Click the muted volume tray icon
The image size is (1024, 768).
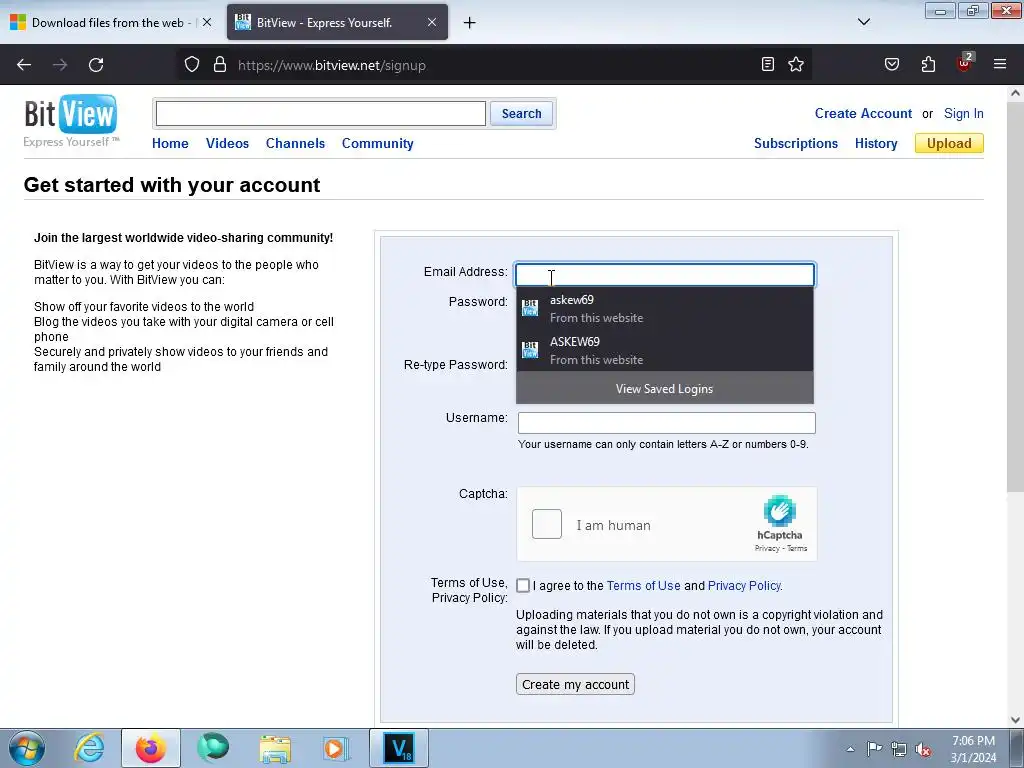(x=923, y=749)
